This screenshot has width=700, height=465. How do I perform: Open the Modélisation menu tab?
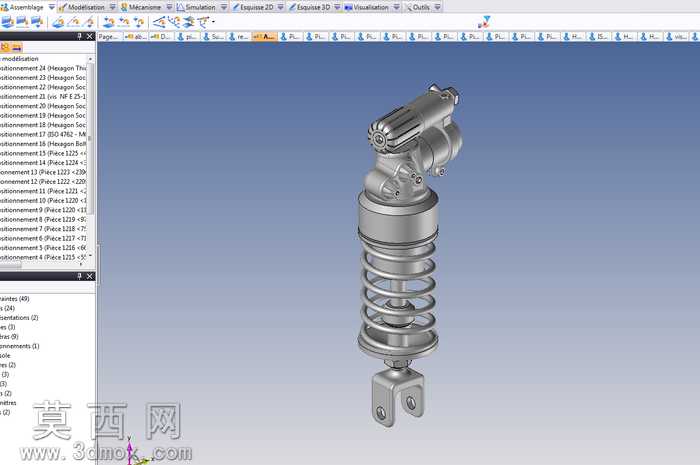81,7
